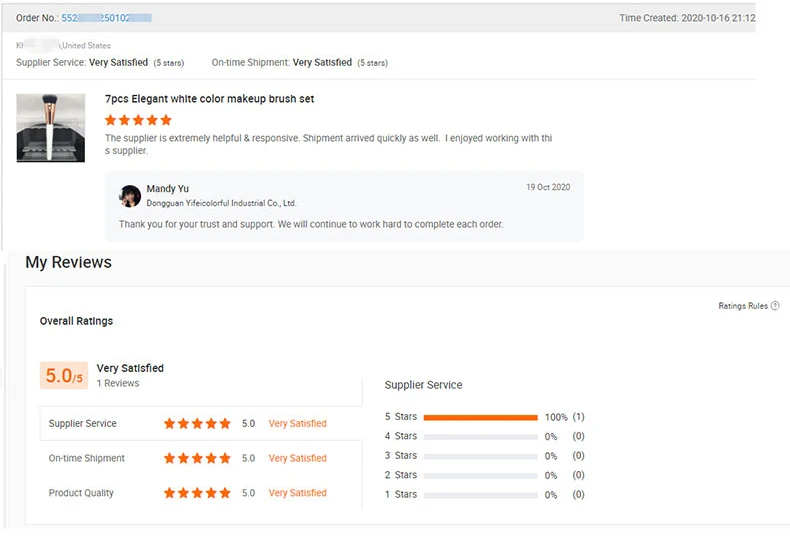Click Mandy Yu's profile avatar
The height and width of the screenshot is (539, 790).
pos(130,196)
